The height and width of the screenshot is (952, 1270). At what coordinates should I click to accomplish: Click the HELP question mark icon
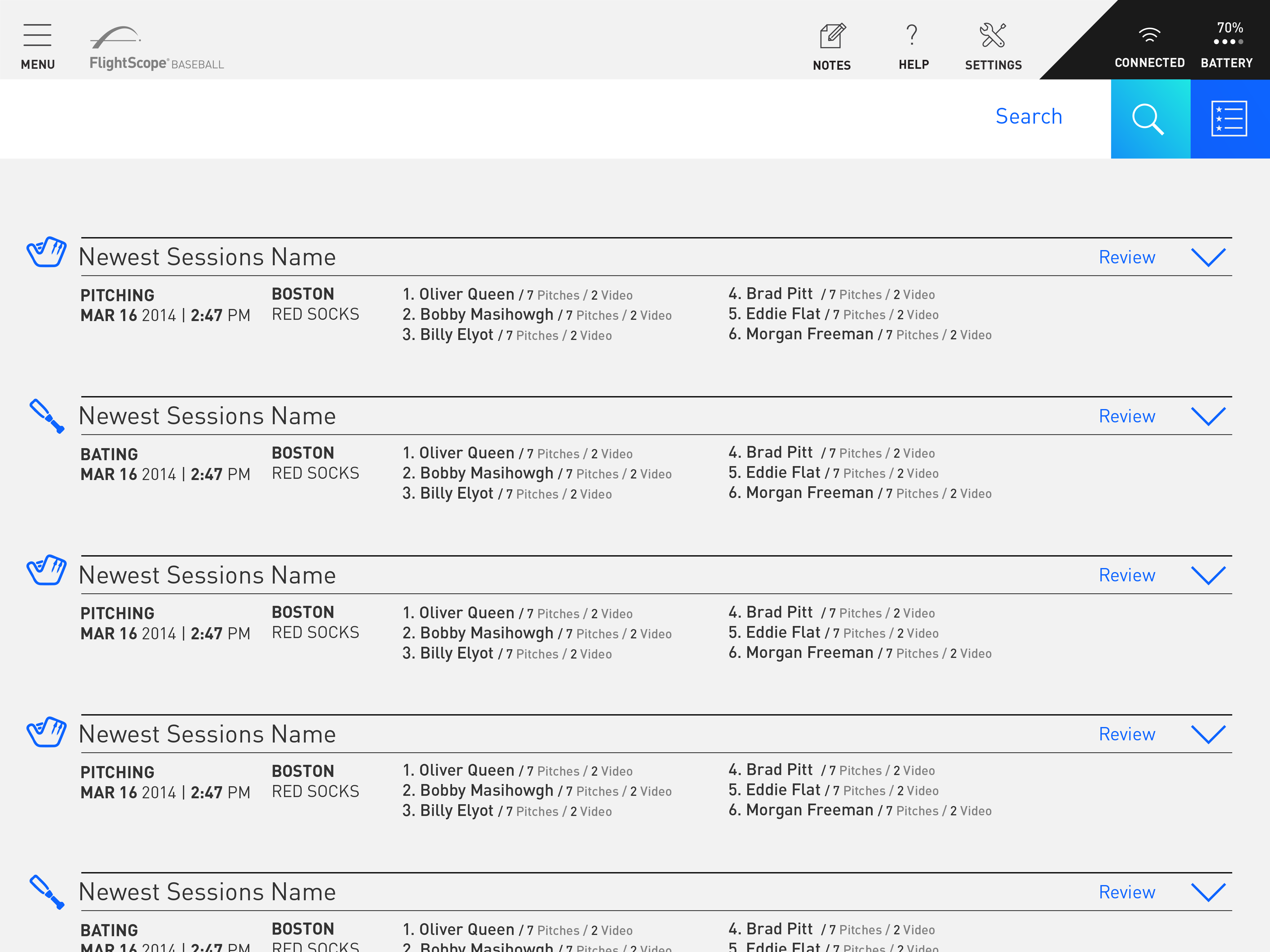912,36
